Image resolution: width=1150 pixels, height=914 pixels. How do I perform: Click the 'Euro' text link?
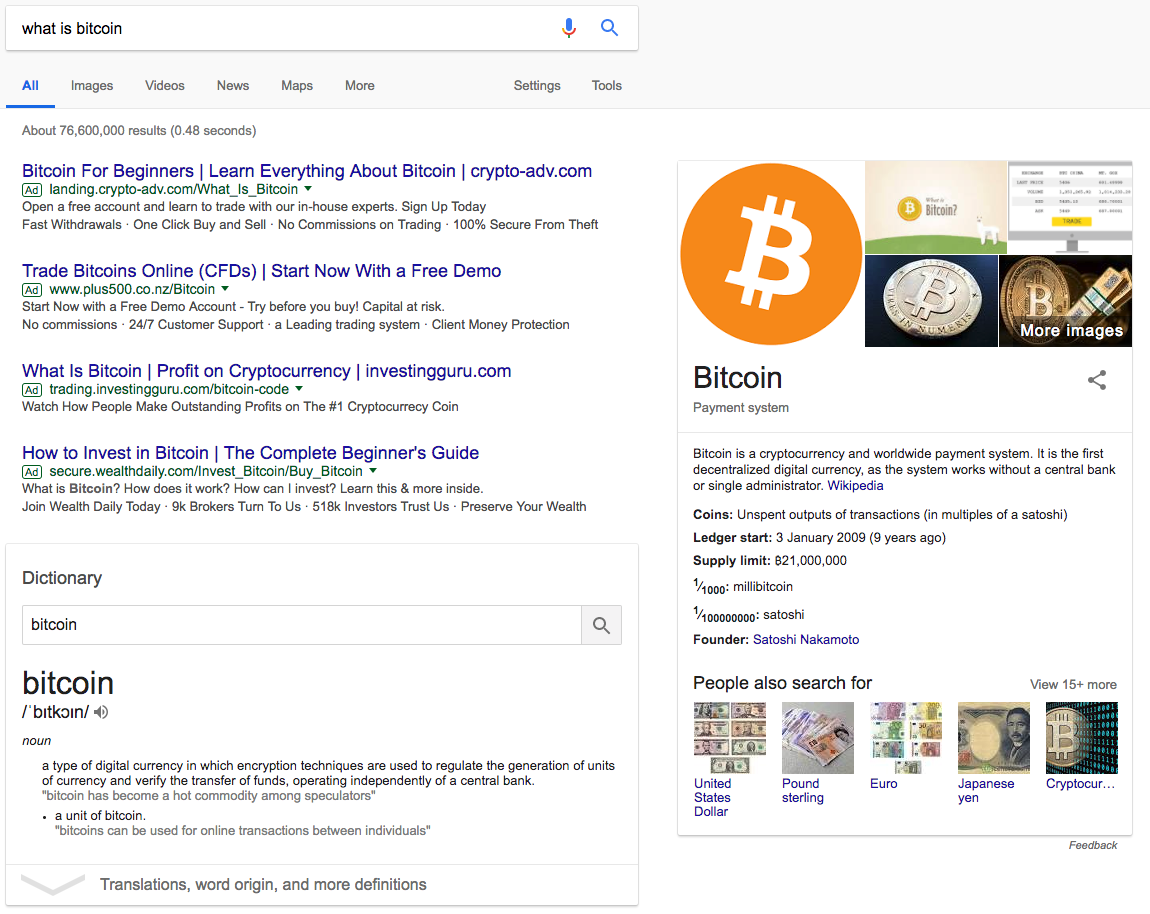[884, 783]
